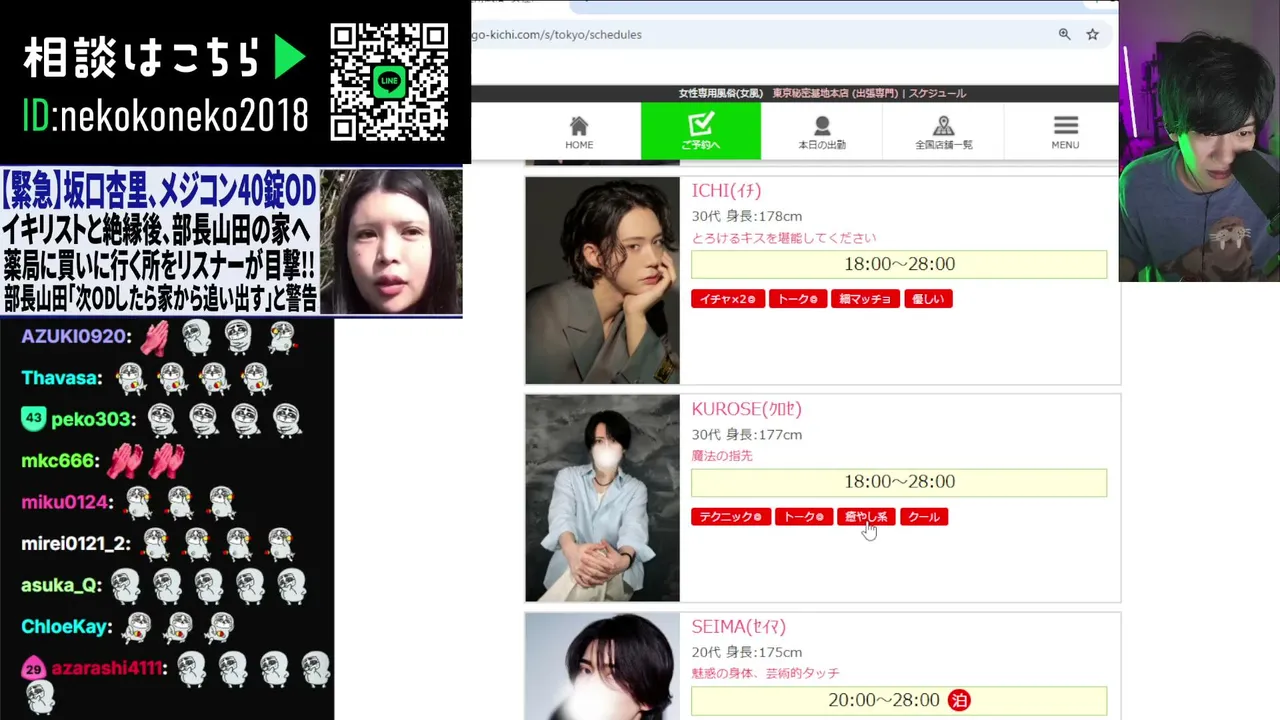Click KUROSE's profile photo
The image size is (1280, 720).
(602, 498)
